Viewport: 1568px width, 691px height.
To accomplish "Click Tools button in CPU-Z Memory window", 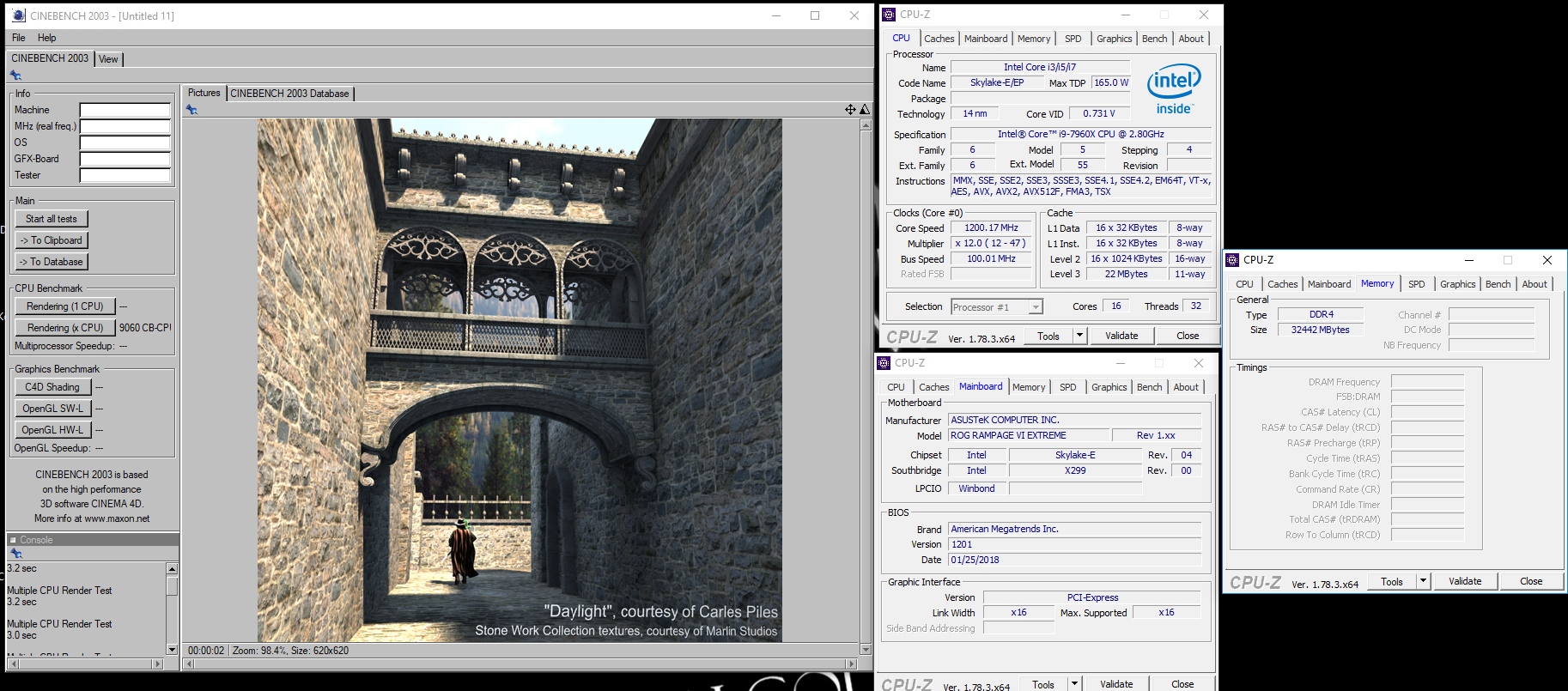I will point(1392,581).
